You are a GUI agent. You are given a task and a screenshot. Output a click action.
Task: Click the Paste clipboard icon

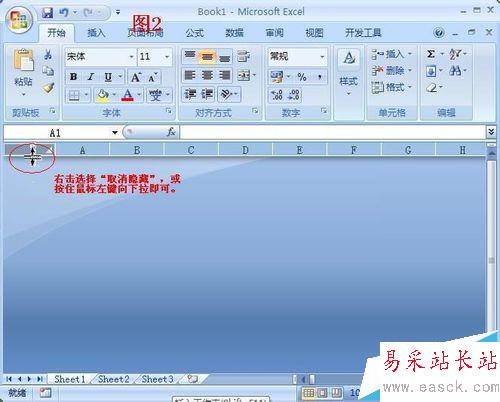click(23, 60)
